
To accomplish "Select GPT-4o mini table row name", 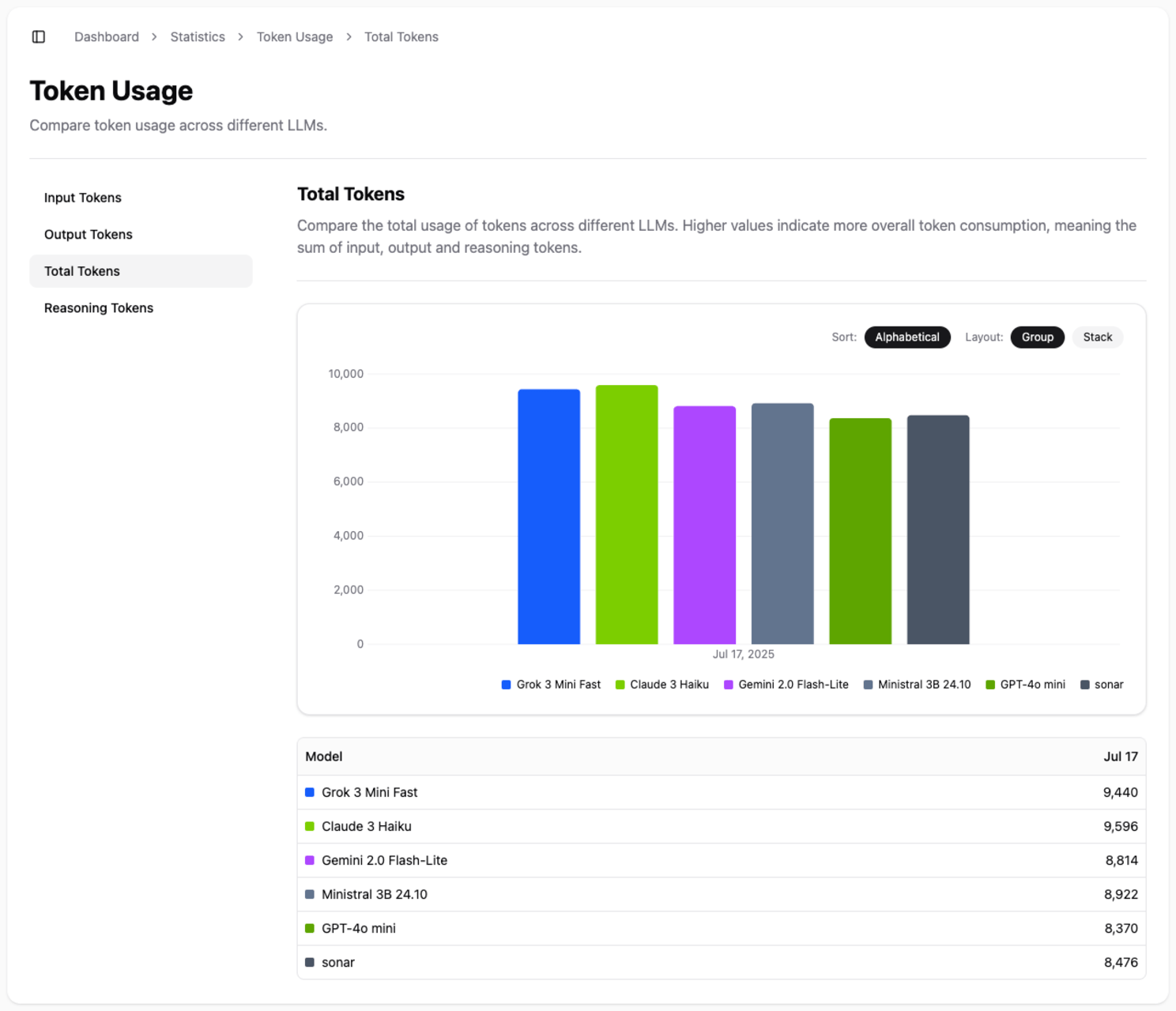I will tap(359, 928).
